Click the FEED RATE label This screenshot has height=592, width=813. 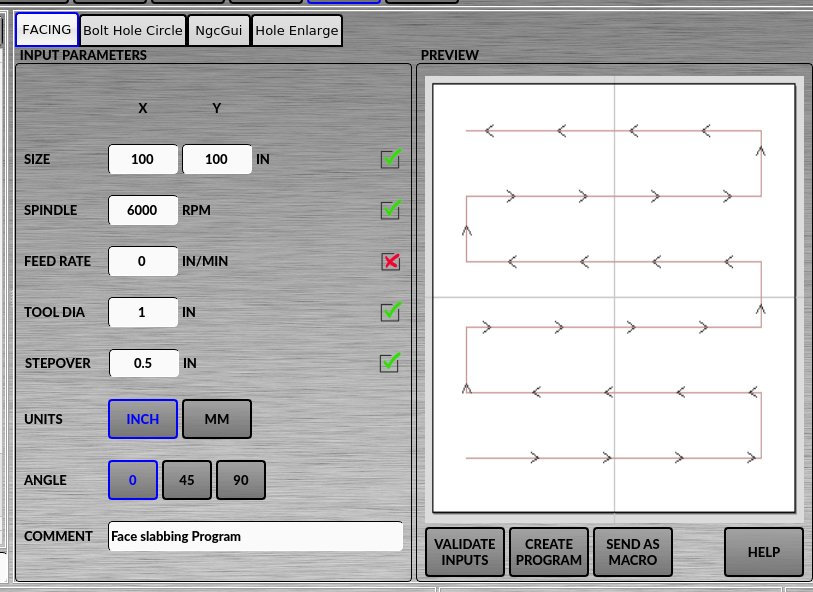pyautogui.click(x=57, y=261)
